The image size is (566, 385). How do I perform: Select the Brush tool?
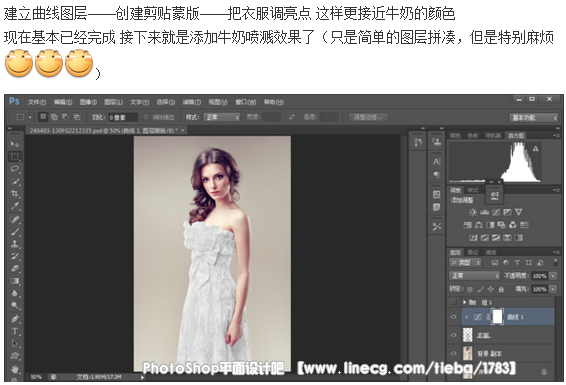(x=14, y=231)
